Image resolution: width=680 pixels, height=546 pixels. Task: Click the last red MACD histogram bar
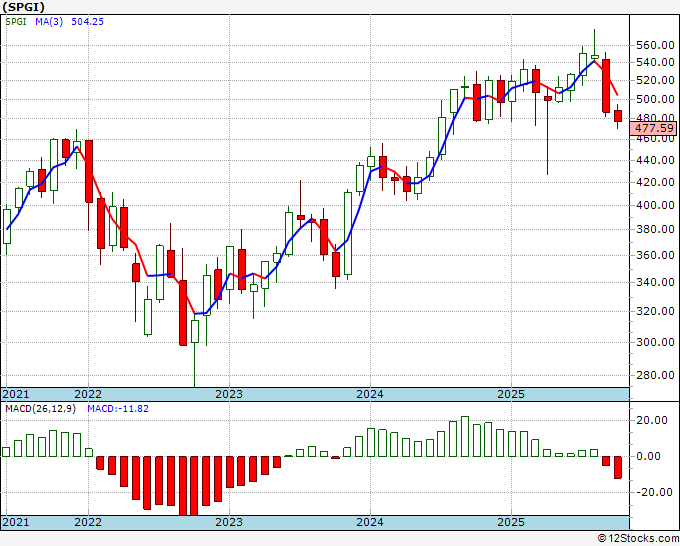click(x=618, y=468)
